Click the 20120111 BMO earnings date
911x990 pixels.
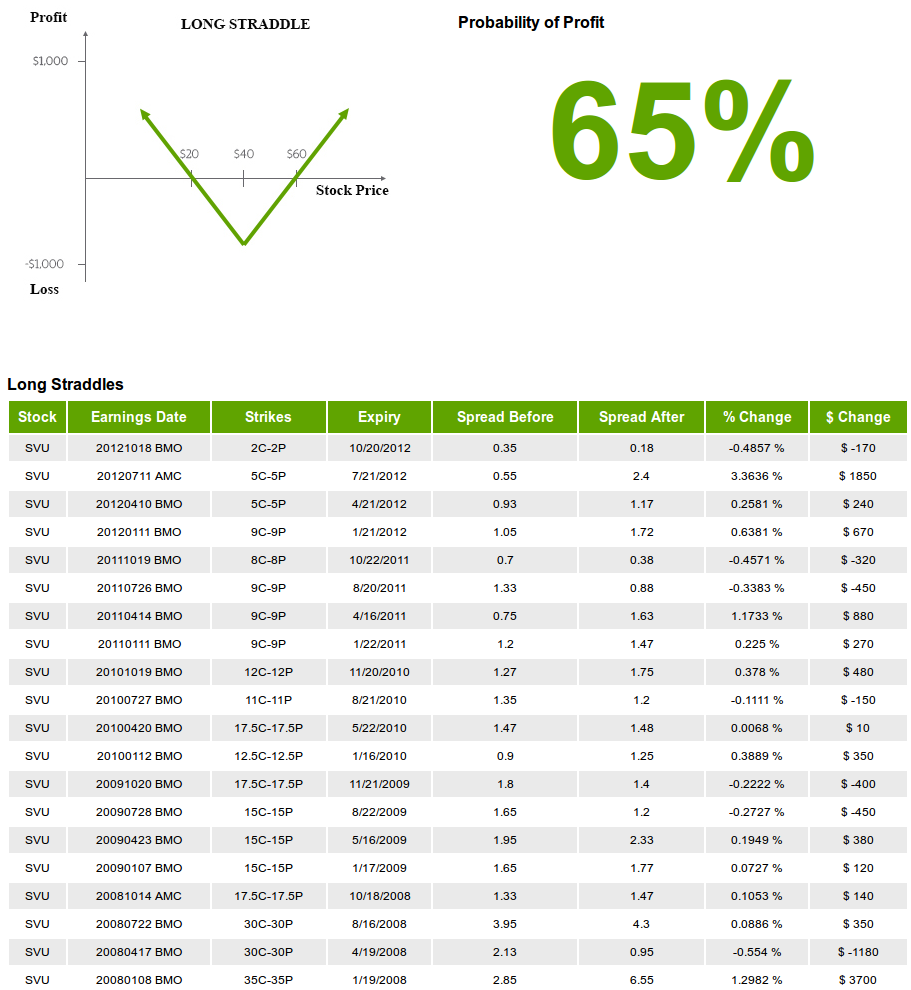point(138,532)
